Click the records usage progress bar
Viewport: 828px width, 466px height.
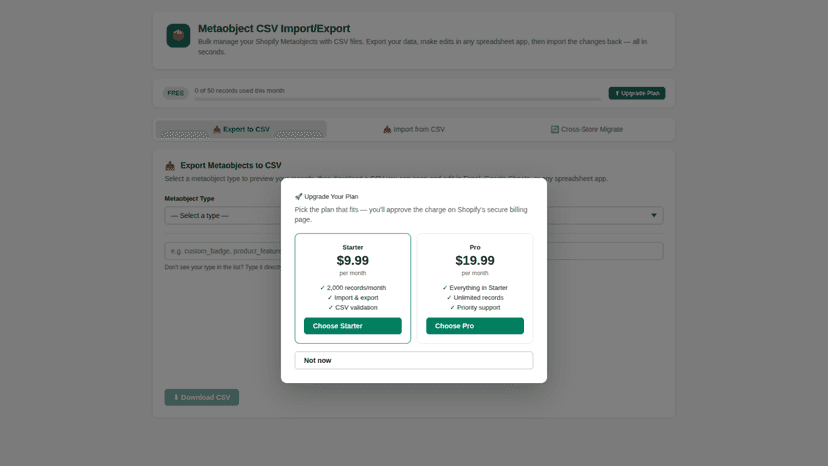tap(397, 99)
